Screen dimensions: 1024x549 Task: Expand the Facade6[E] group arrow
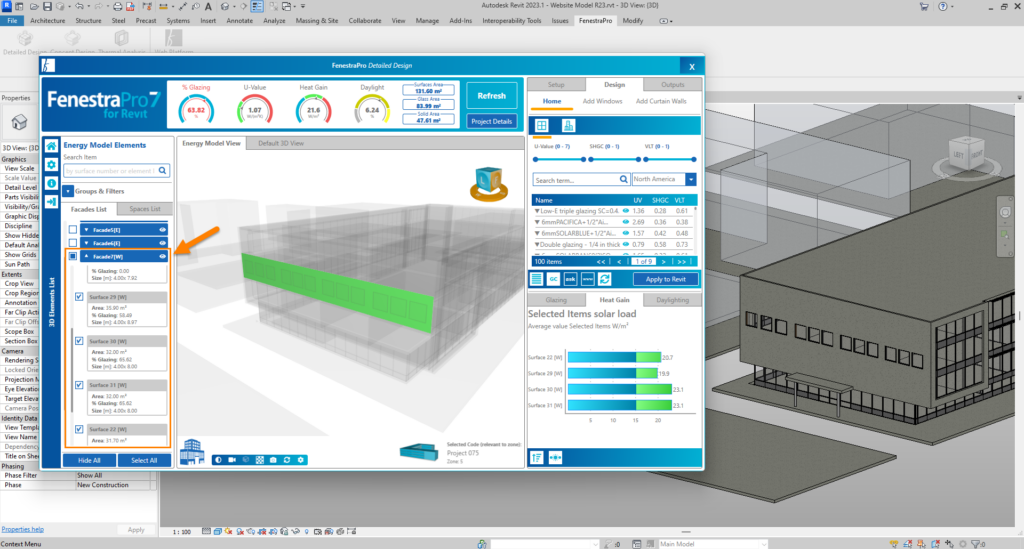86,243
